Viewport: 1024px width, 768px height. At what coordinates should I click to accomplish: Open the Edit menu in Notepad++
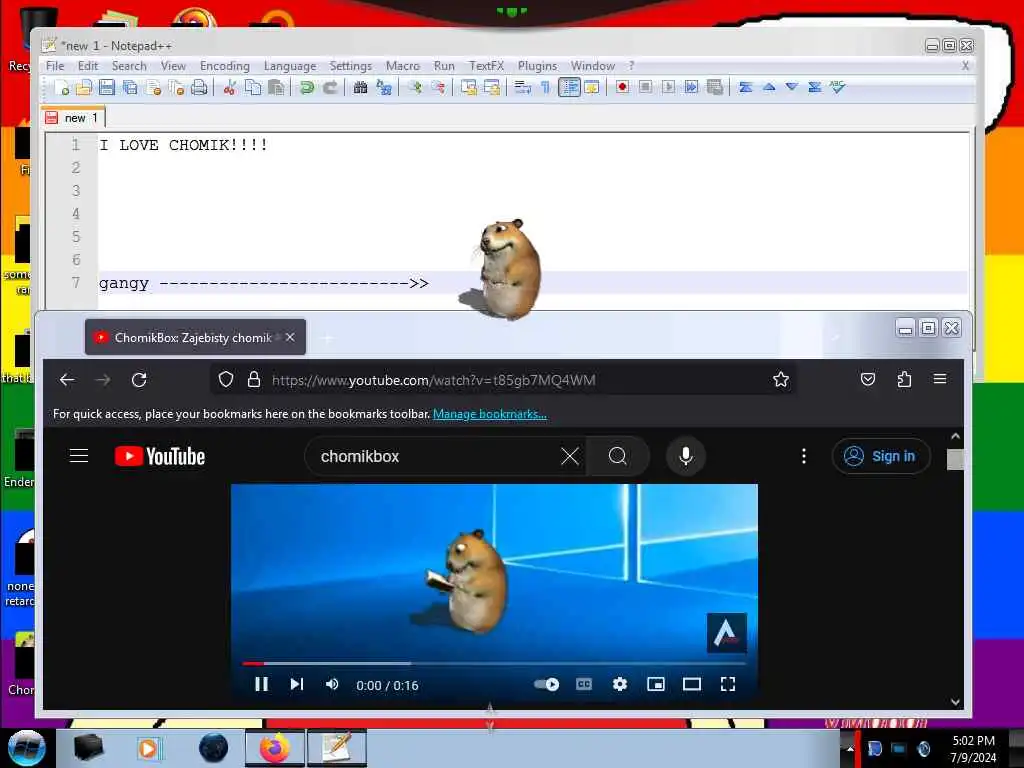tap(88, 66)
